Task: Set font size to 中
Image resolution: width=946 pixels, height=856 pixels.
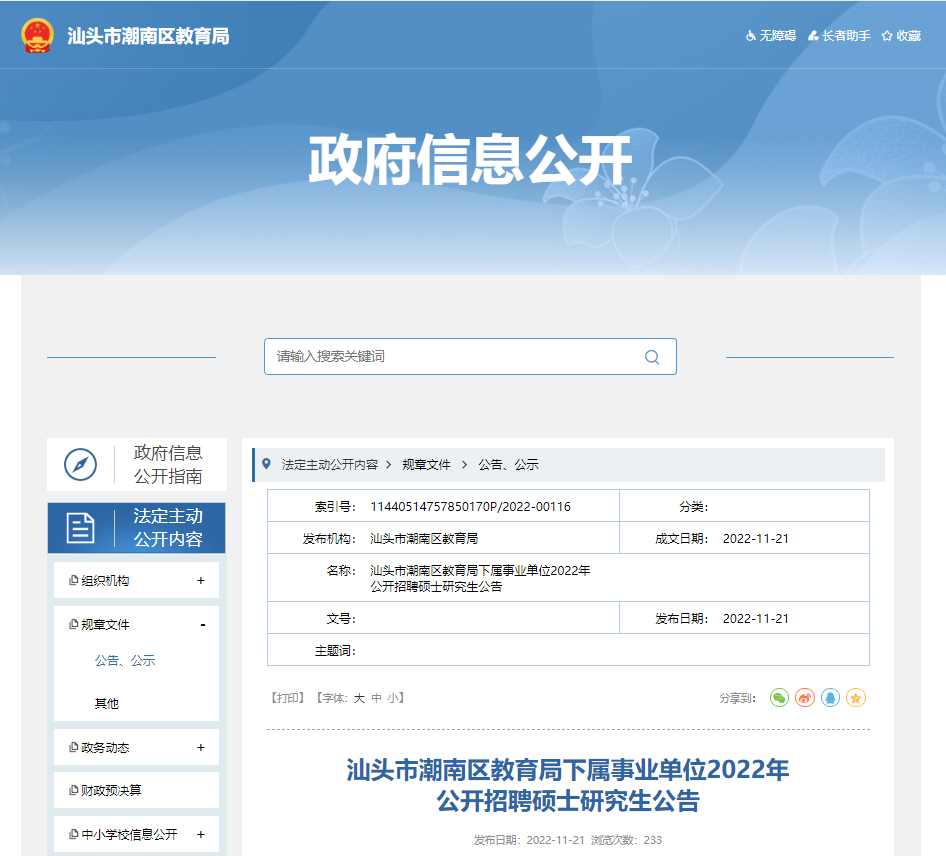Action: [x=376, y=698]
